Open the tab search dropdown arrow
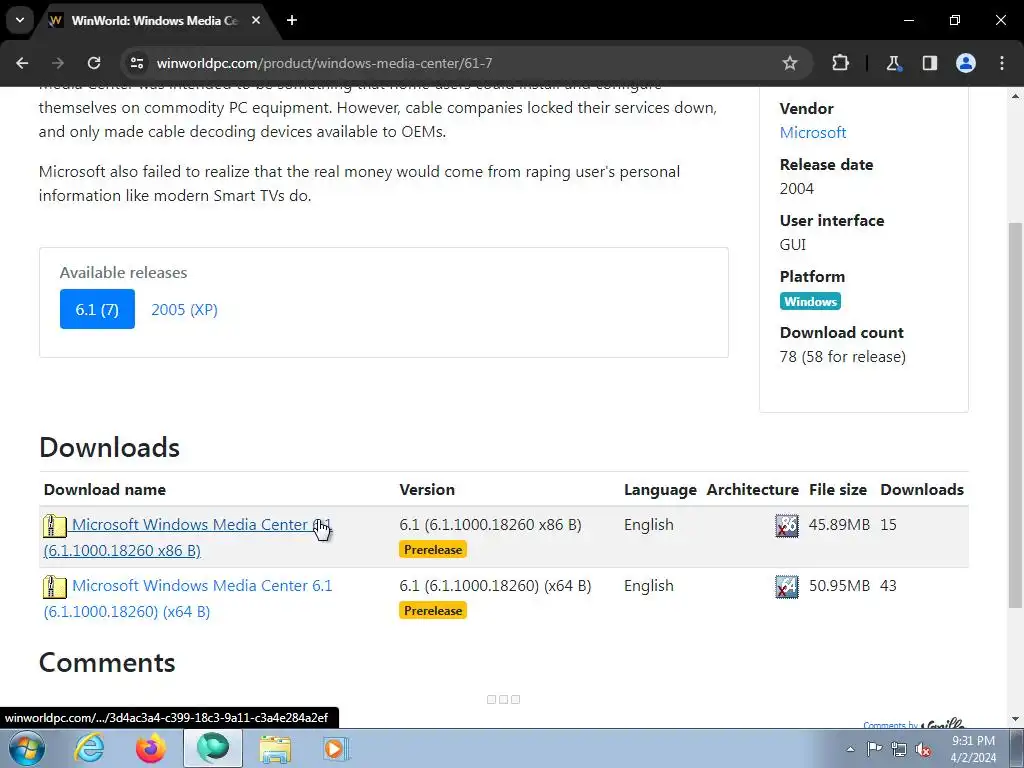This screenshot has width=1024, height=768. click(20, 20)
